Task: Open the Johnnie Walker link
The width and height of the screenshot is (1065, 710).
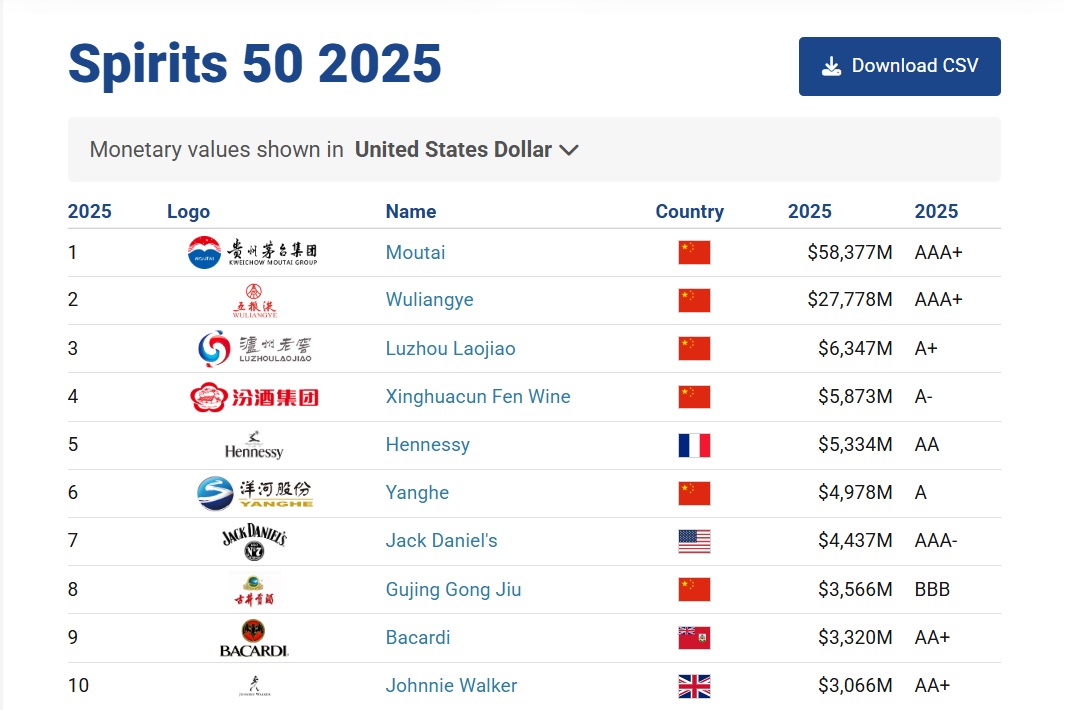Action: (451, 686)
